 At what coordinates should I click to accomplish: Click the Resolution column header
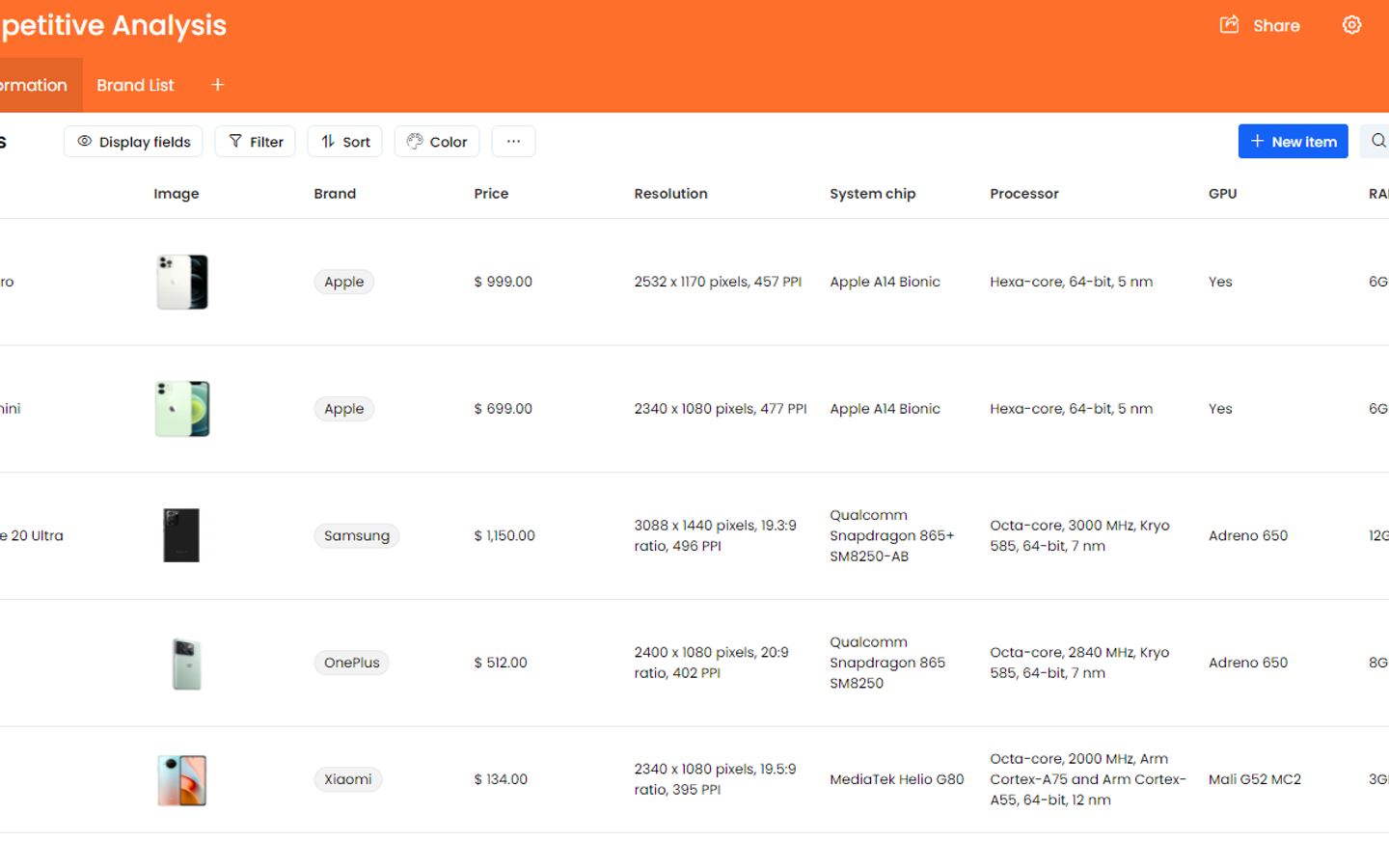point(670,194)
